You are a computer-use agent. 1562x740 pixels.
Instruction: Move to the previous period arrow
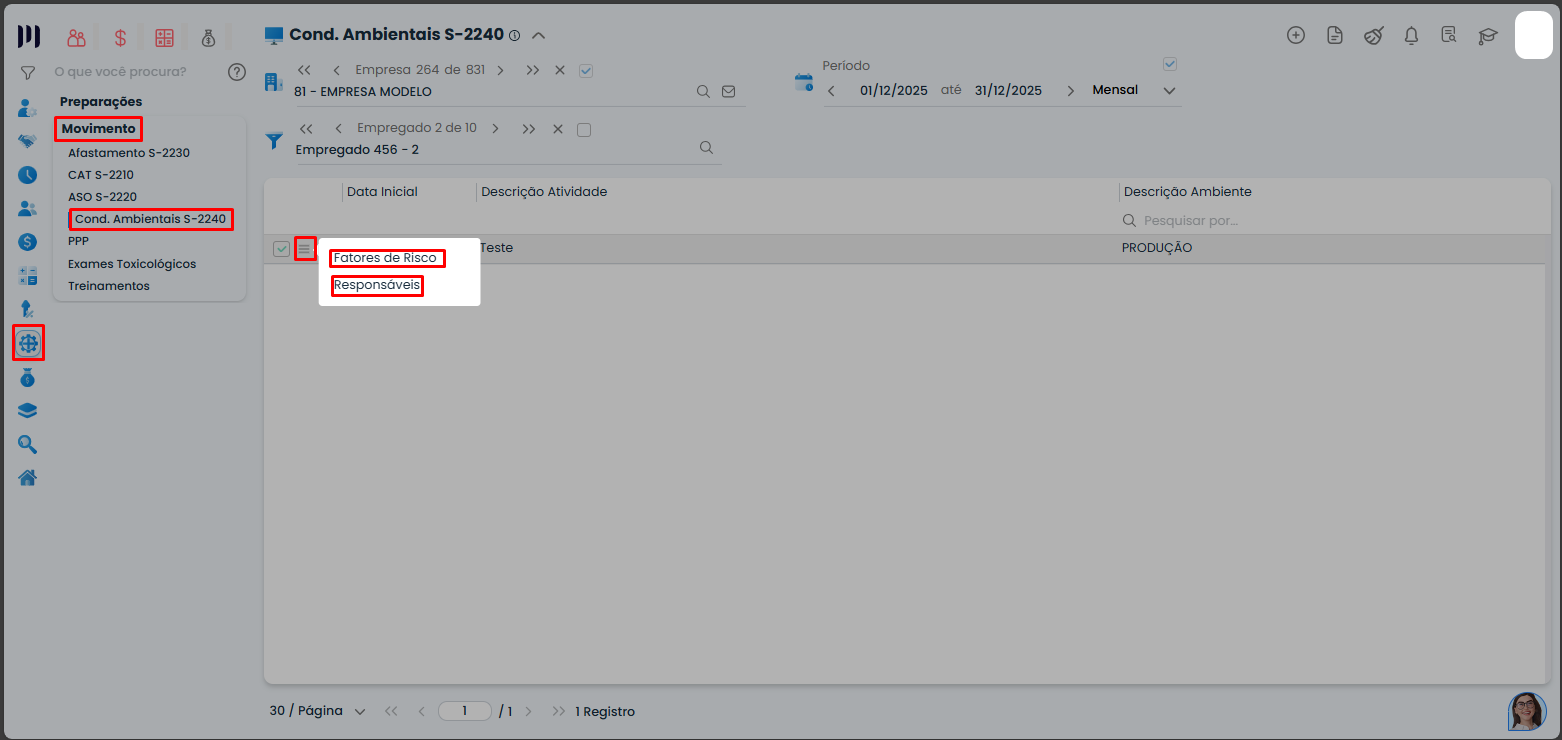tap(831, 91)
